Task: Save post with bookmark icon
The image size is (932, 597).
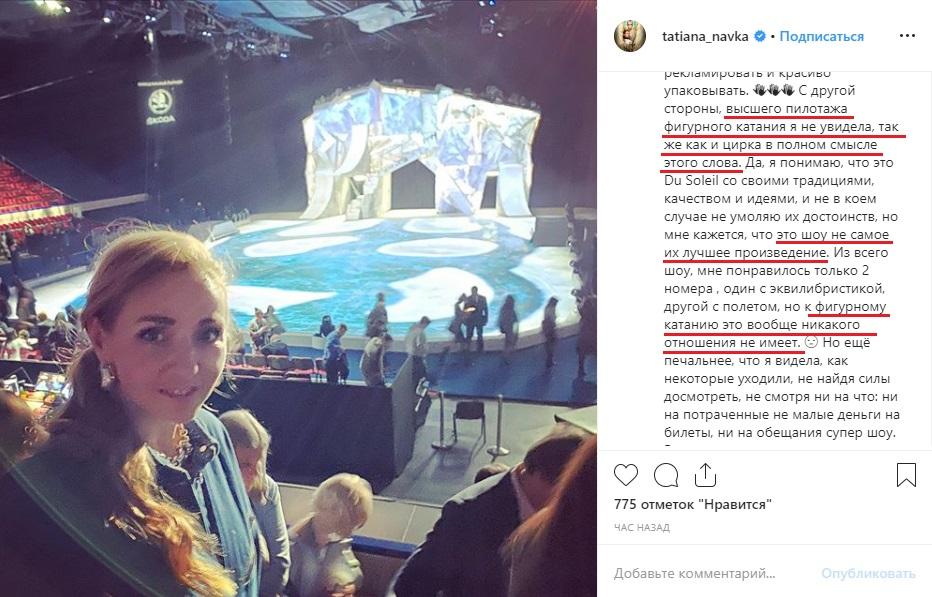Action: pyautogui.click(x=906, y=475)
